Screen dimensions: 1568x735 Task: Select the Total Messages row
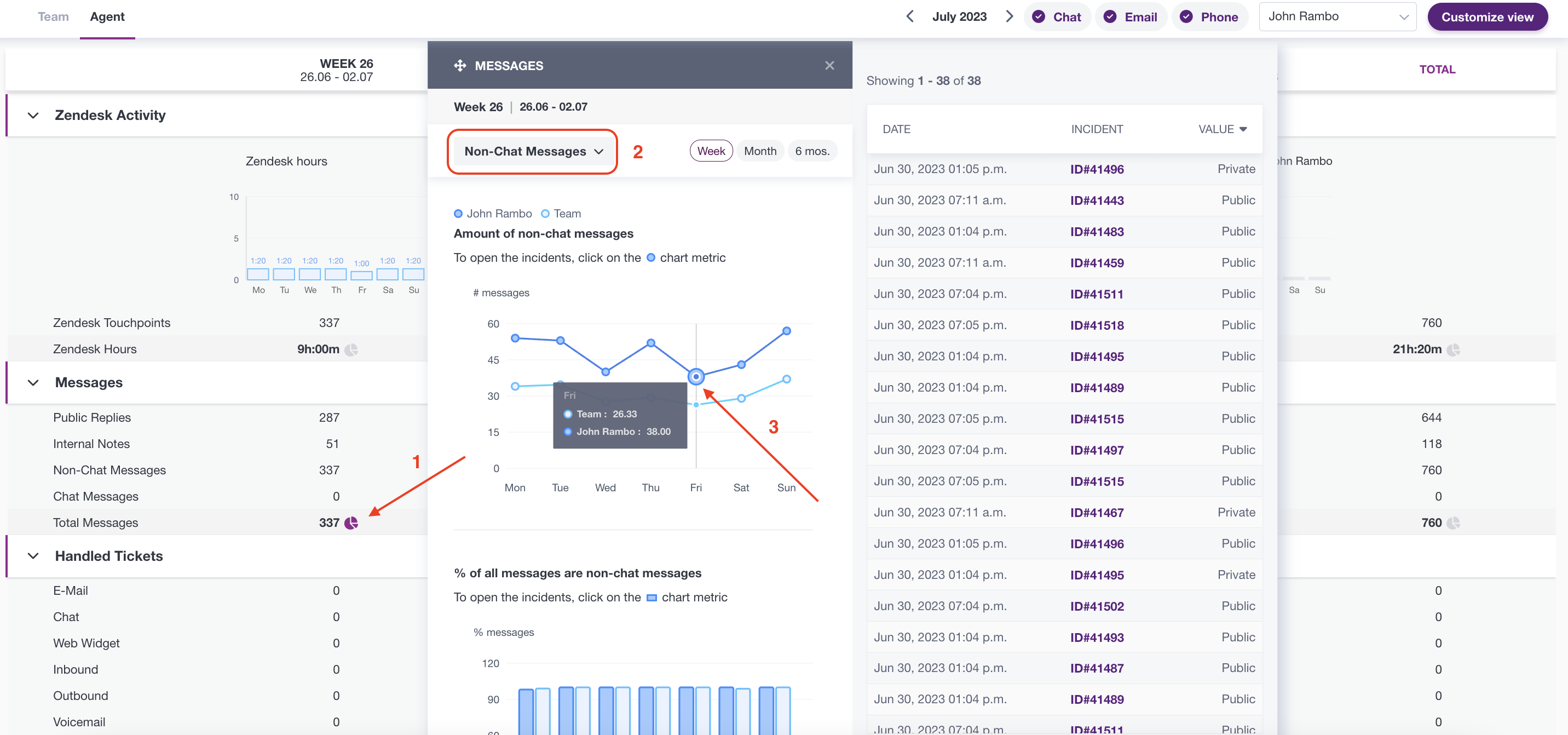(217, 523)
